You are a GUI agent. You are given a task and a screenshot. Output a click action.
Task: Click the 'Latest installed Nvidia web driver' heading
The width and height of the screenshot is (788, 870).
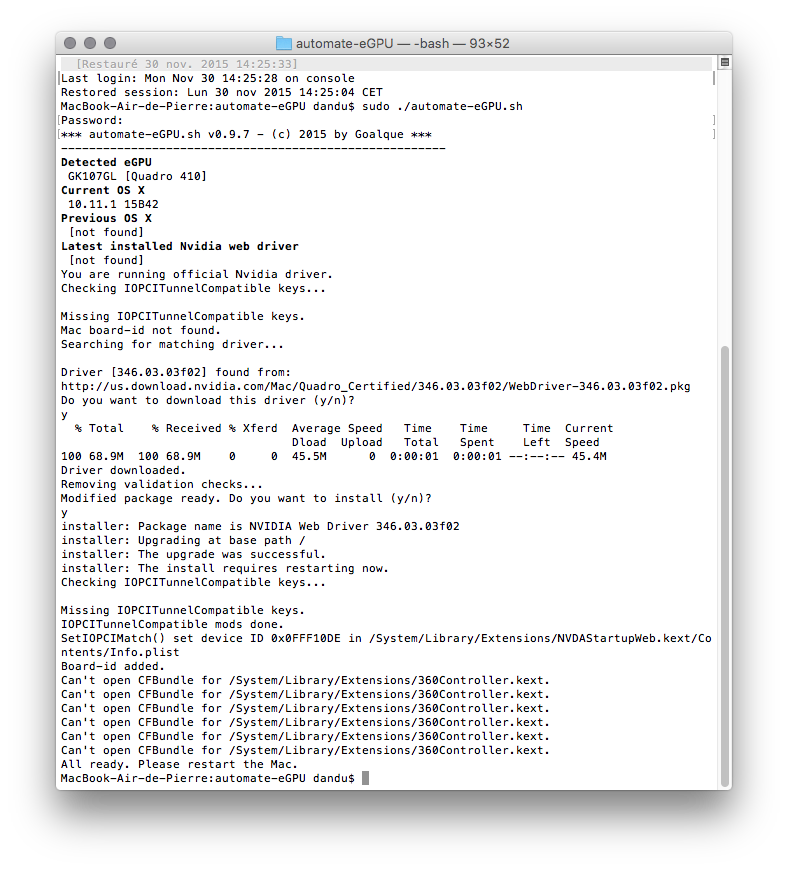pyautogui.click(x=180, y=246)
